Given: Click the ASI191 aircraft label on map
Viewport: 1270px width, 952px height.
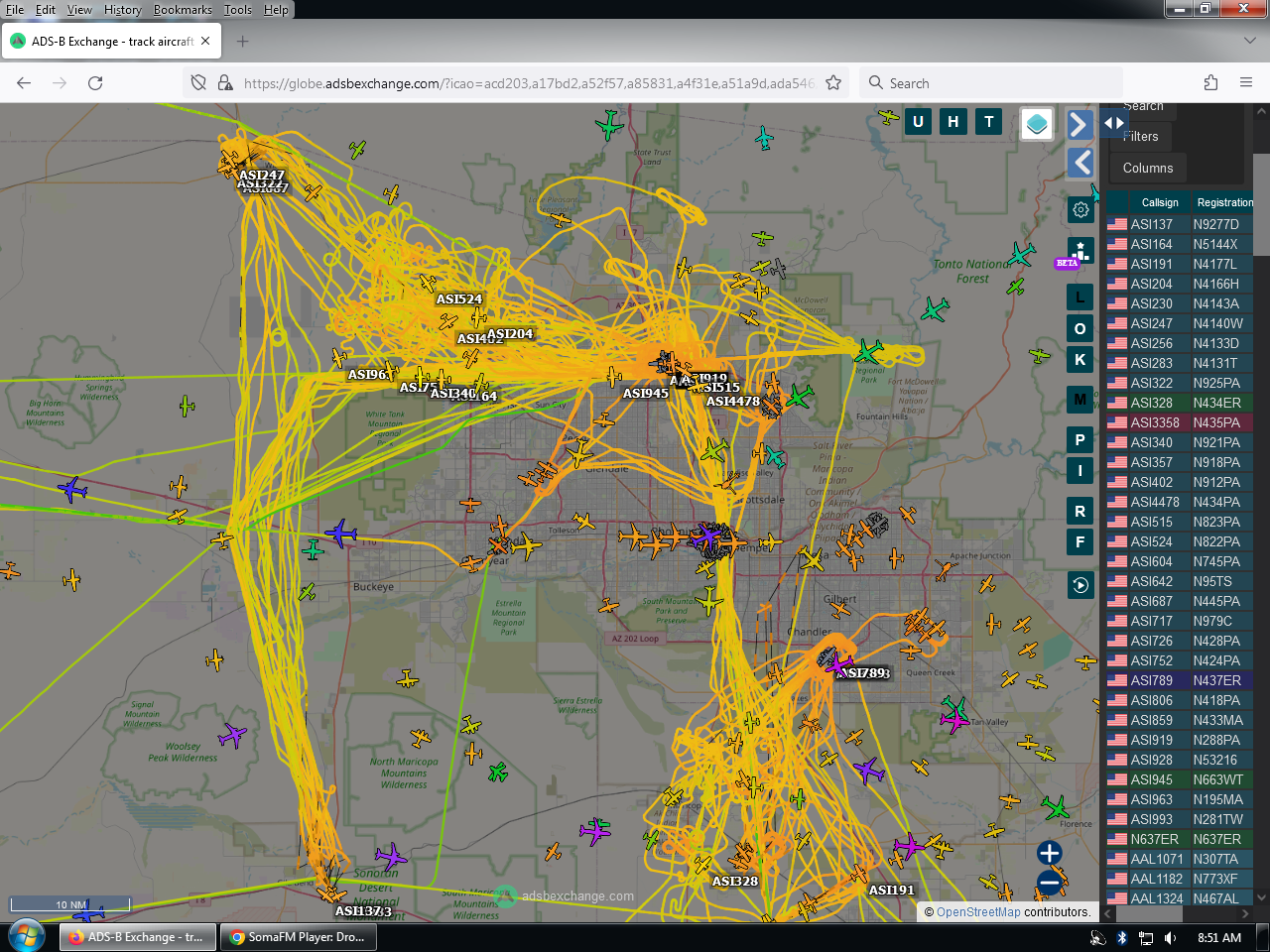Looking at the screenshot, I should click(892, 890).
